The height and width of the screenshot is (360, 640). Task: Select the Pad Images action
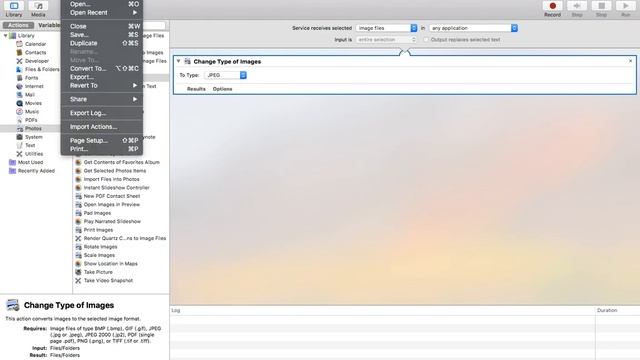coord(97,213)
